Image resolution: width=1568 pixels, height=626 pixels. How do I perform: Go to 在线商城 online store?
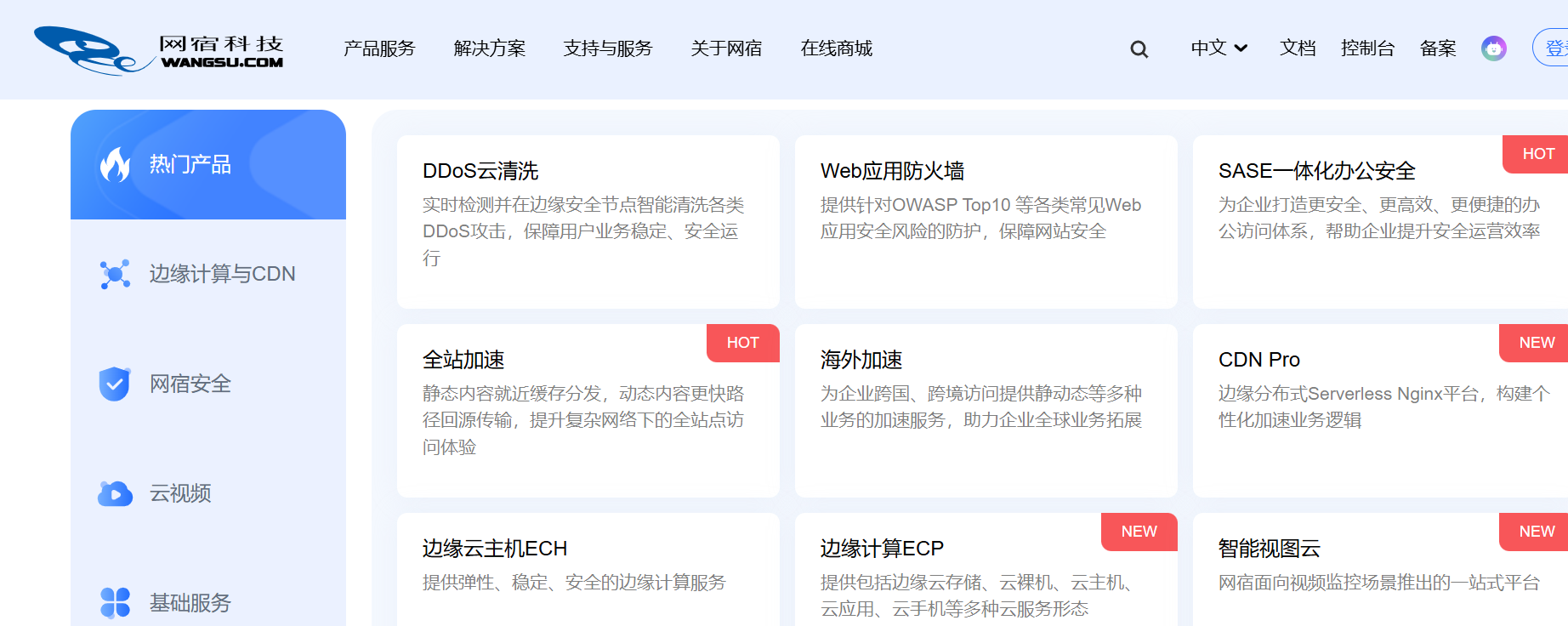[x=836, y=48]
